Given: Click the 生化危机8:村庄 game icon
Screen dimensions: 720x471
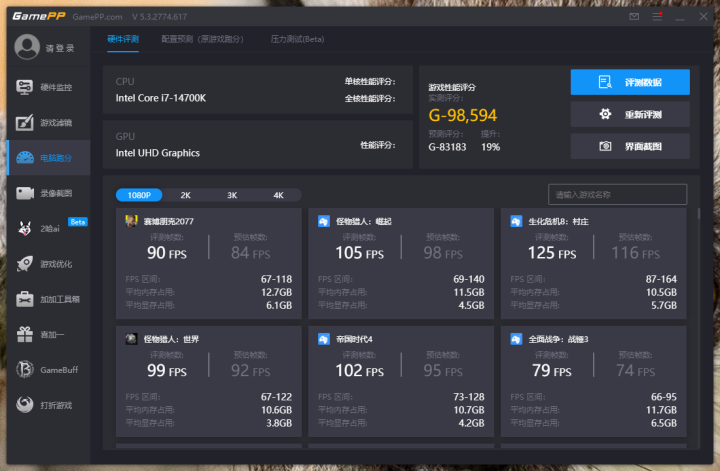Looking at the screenshot, I should [x=516, y=221].
